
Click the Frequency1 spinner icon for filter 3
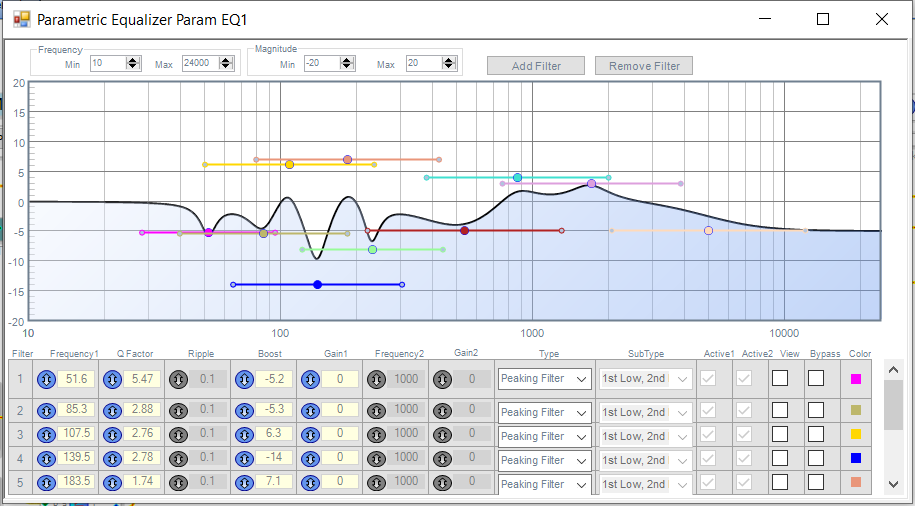click(46, 435)
